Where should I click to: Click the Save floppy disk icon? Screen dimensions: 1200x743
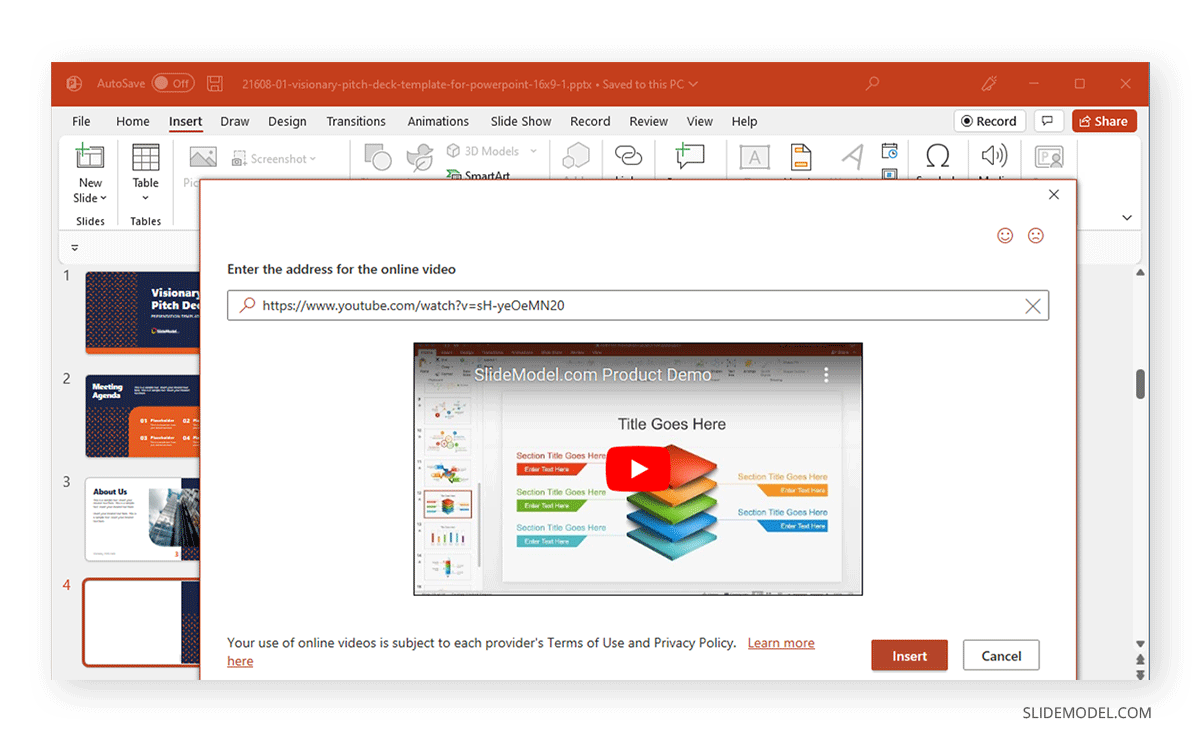(x=214, y=84)
